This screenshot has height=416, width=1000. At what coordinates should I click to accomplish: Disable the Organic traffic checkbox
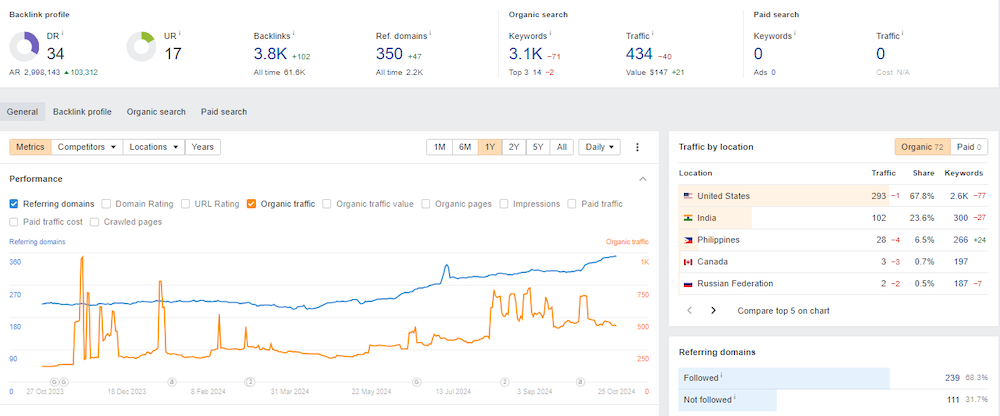pos(251,204)
